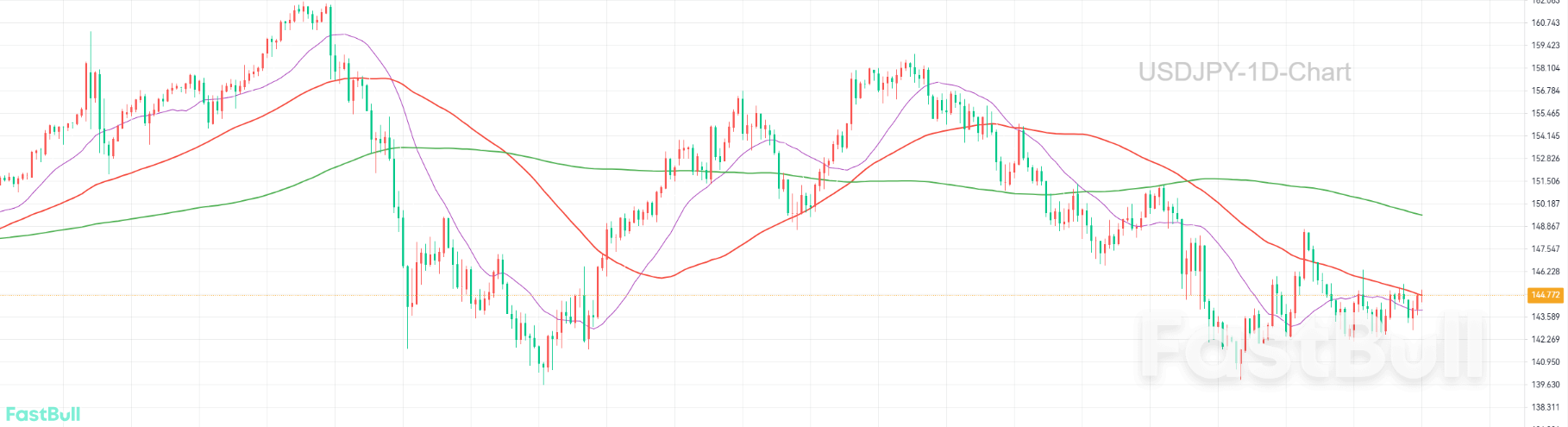Select the 150.187 price axis label
The width and height of the screenshot is (1568, 427).
click(1545, 204)
